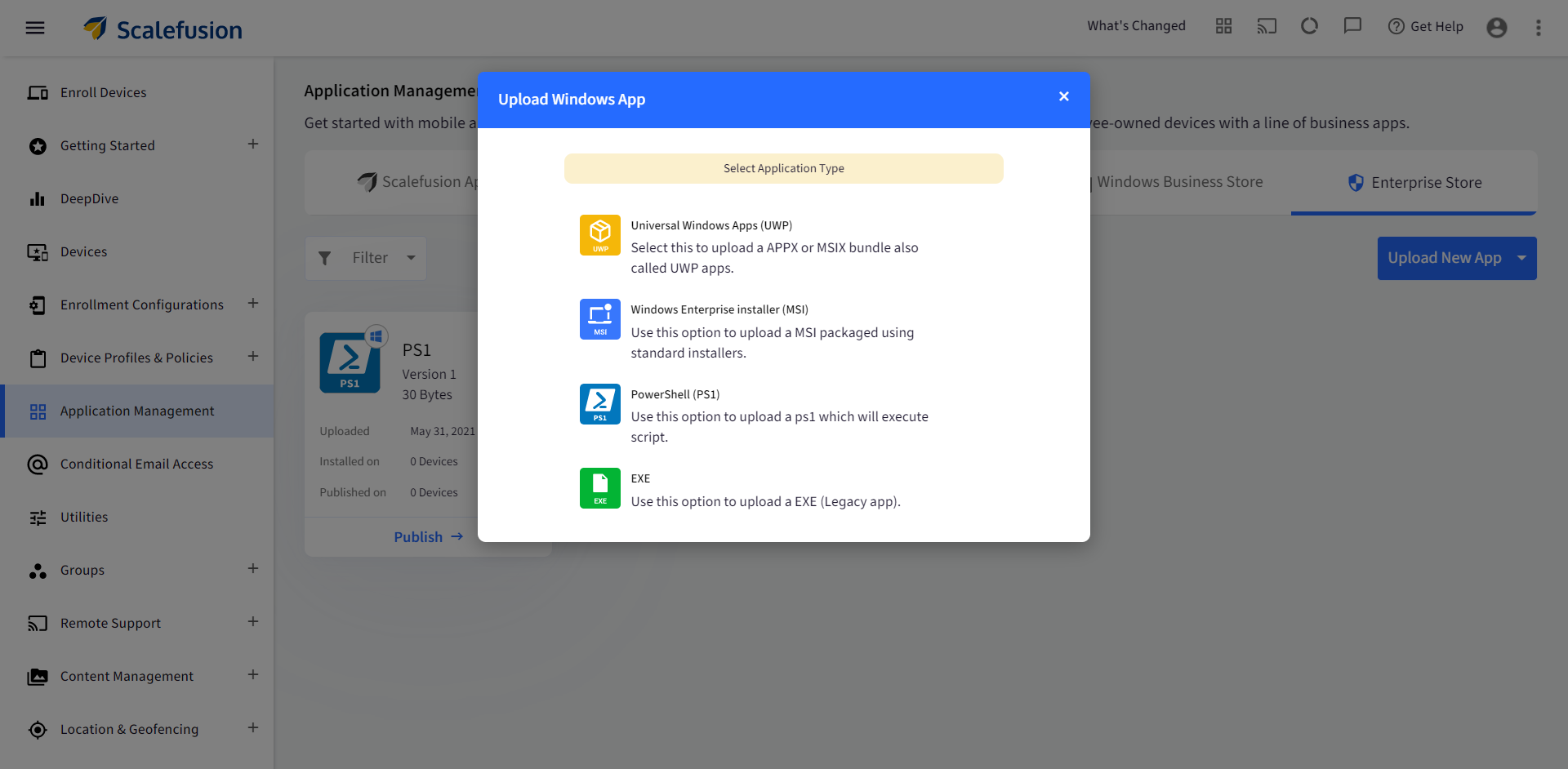Choose PowerShell (PS1) option title
Screen dimensions: 1568x769
click(x=675, y=394)
